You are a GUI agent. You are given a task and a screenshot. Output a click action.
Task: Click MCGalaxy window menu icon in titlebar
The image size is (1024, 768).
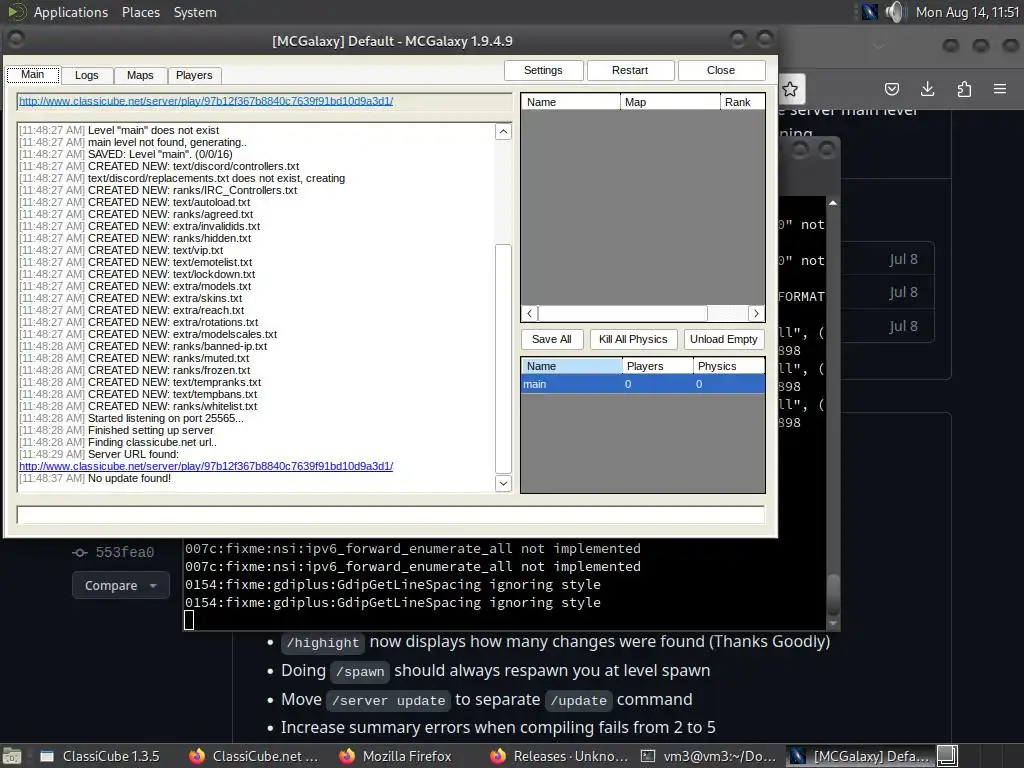(16, 40)
